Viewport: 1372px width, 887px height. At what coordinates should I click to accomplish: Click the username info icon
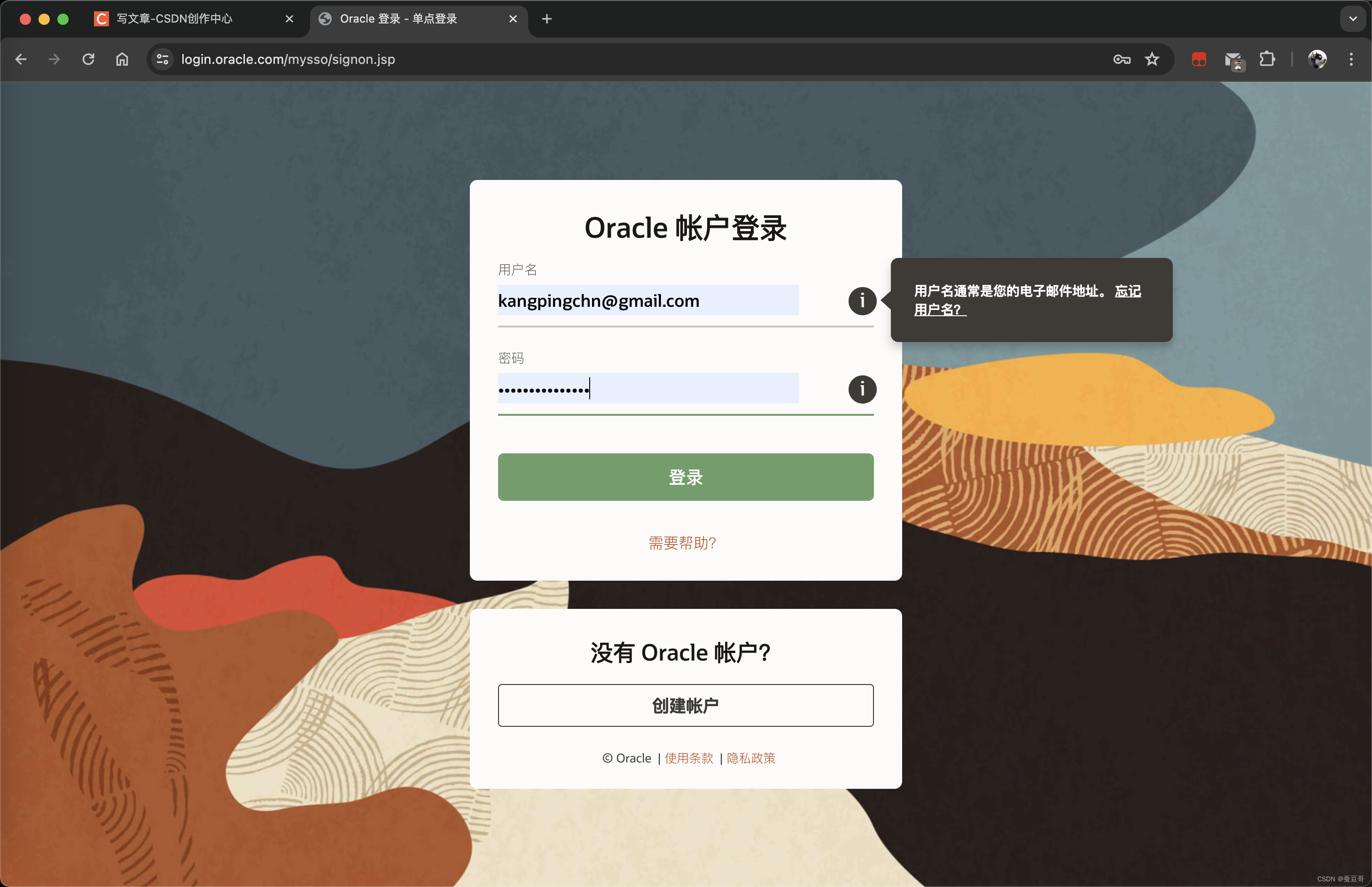862,301
